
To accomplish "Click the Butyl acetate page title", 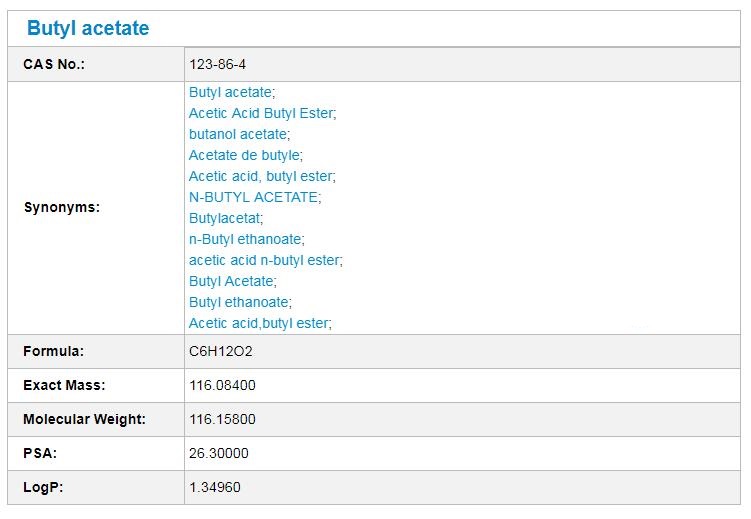I will (x=88, y=29).
